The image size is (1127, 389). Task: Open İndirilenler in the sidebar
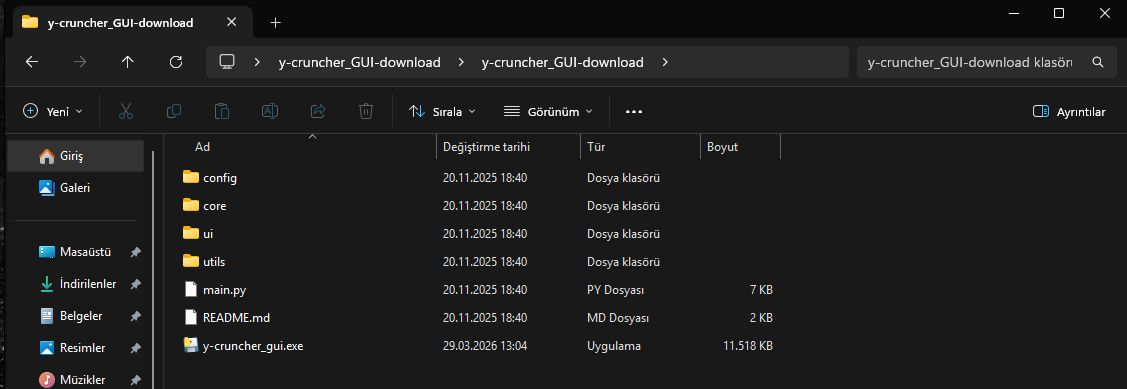[75, 284]
